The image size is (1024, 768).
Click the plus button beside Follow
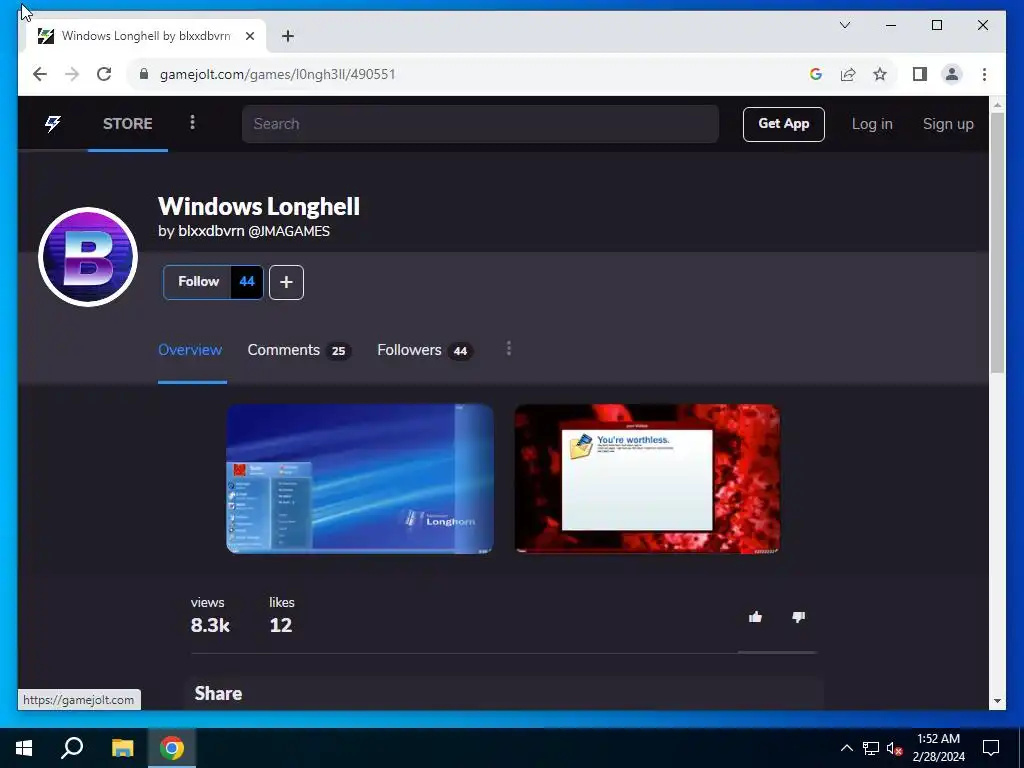click(x=286, y=282)
